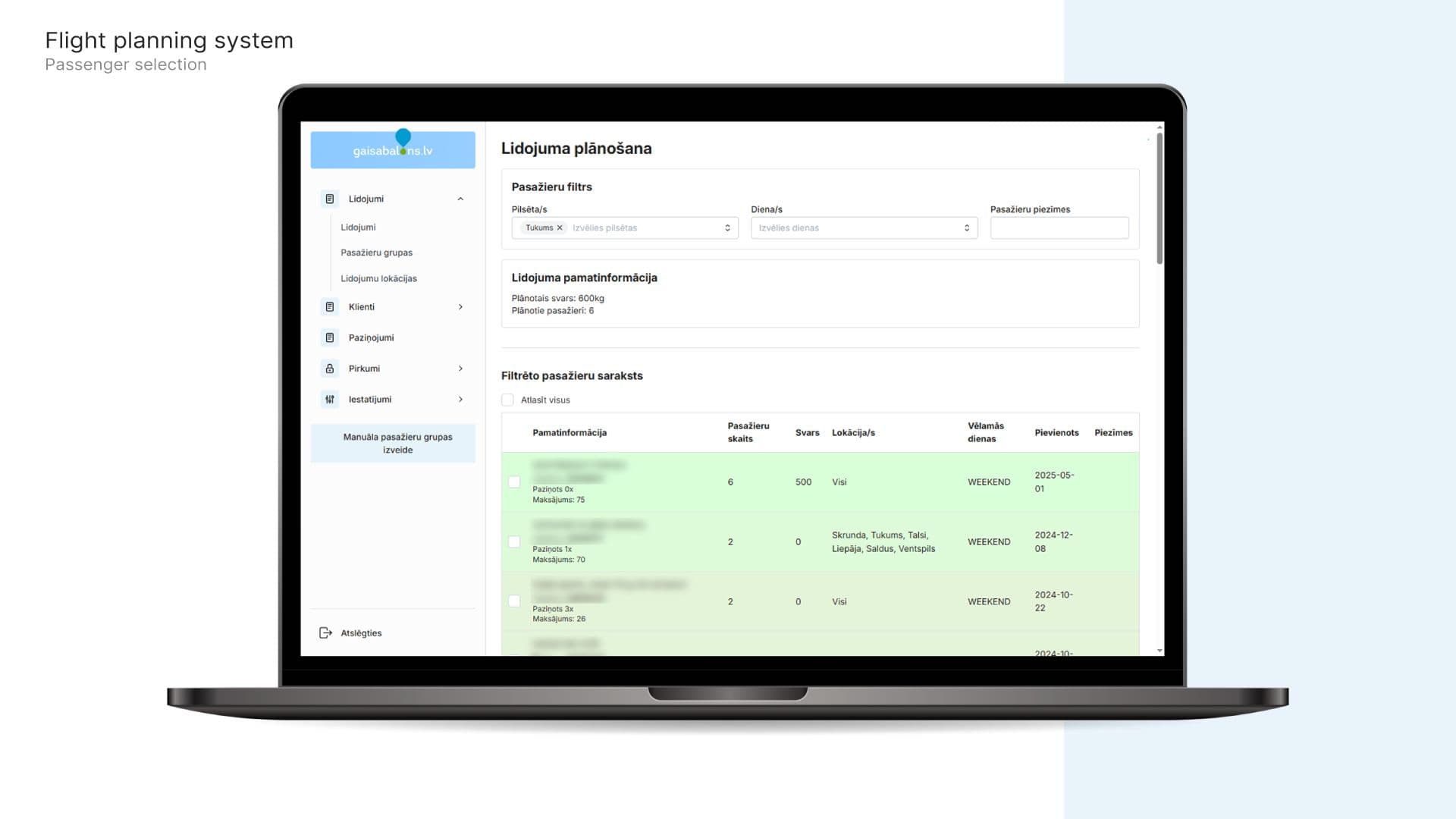Expand the Klienti submenu arrow
This screenshot has width=1456, height=819.
[x=460, y=307]
